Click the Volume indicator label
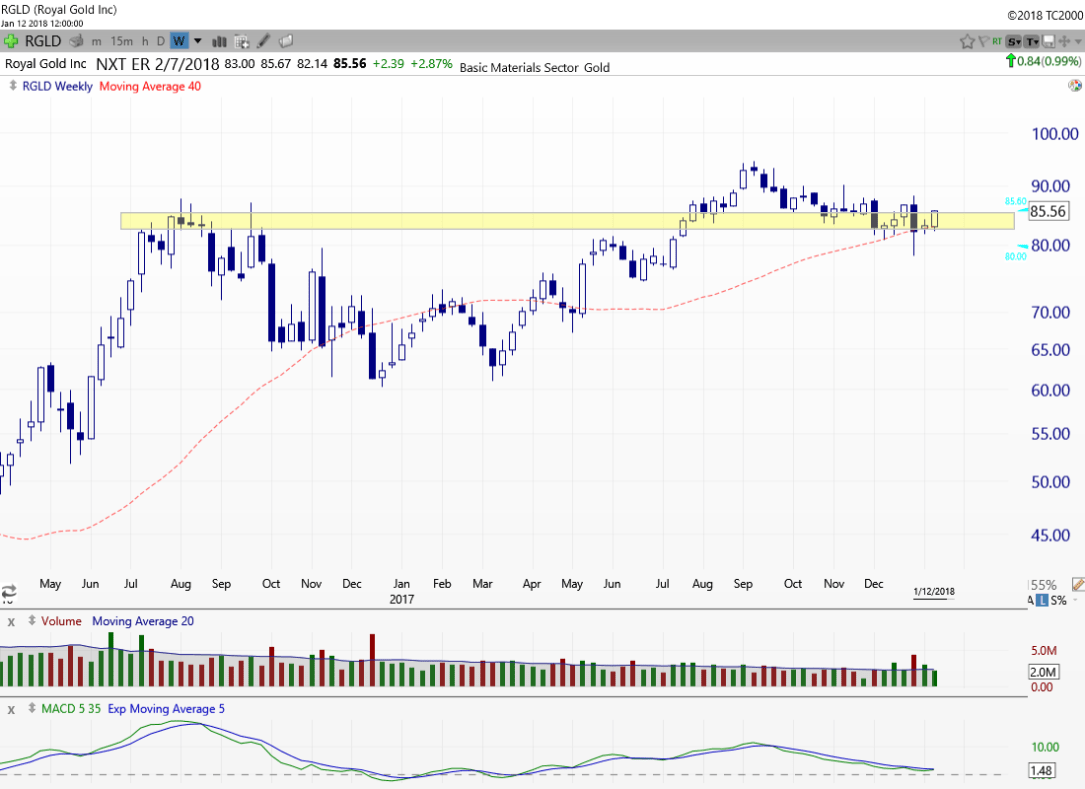The width and height of the screenshot is (1085, 789). 61,621
